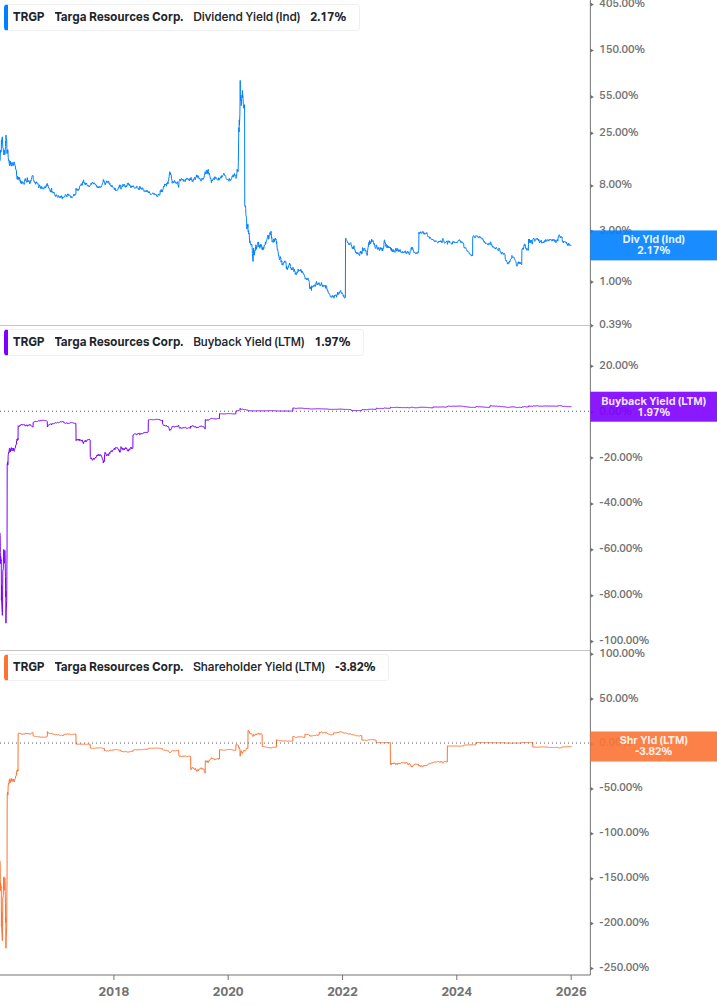Select the Buyback Yield (LTM) legend label

click(248, 342)
